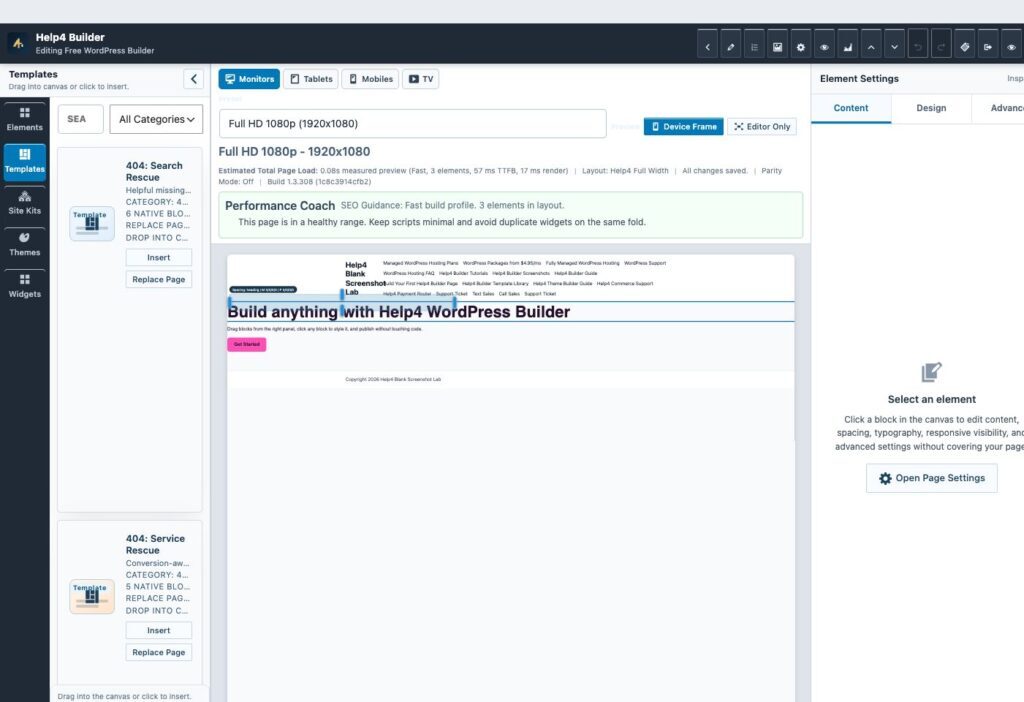Open the Elements sidebar panel
Screen dimensions: 1024x702
(x=25, y=119)
